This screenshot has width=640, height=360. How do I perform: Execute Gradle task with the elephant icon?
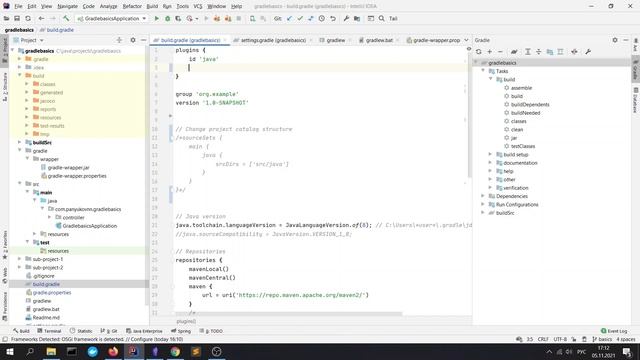coord(514,52)
